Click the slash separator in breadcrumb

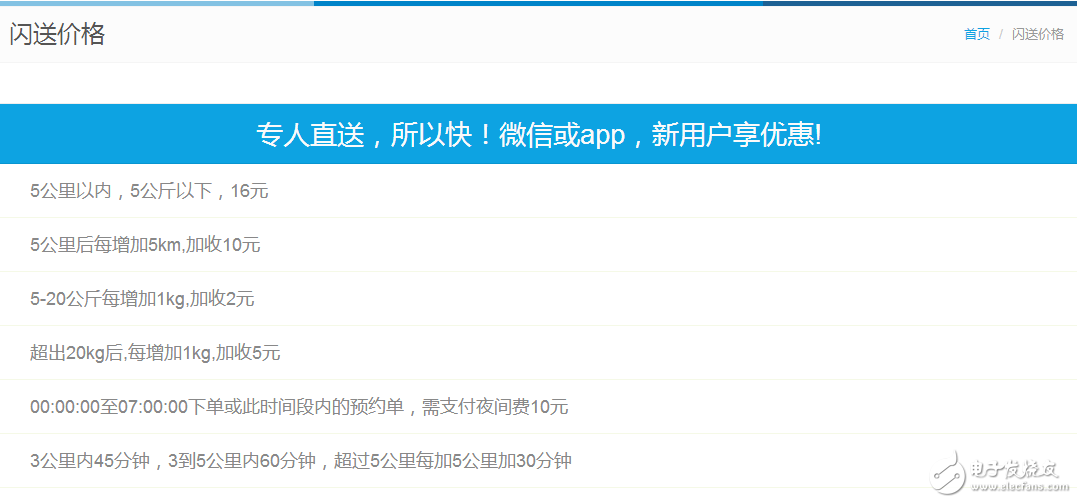1001,34
